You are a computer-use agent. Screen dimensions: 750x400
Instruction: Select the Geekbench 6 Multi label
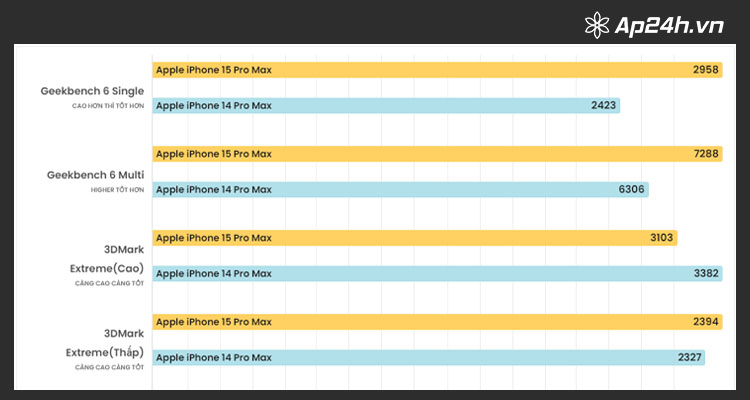click(95, 175)
